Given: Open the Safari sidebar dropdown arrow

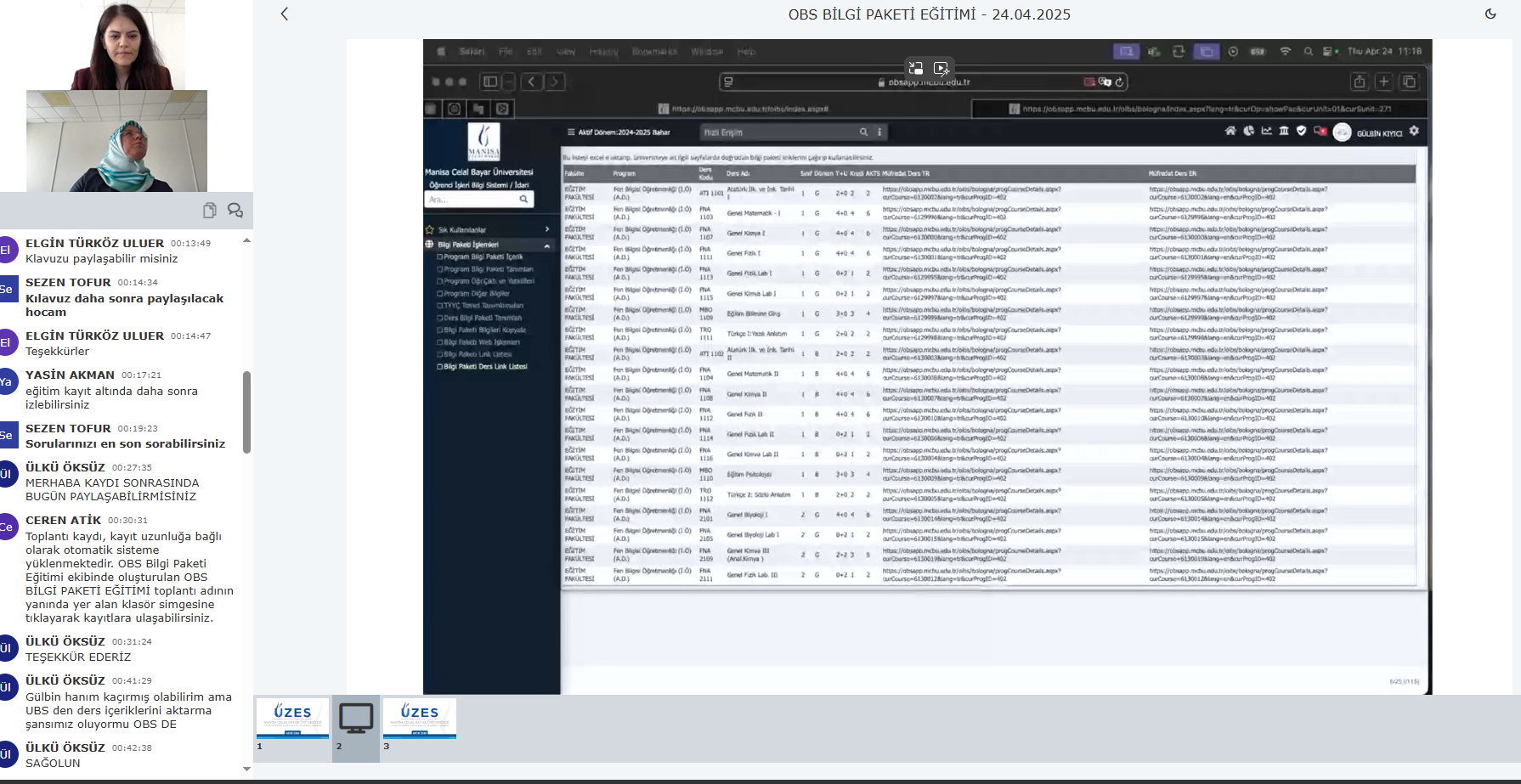Looking at the screenshot, I should pyautogui.click(x=508, y=82).
